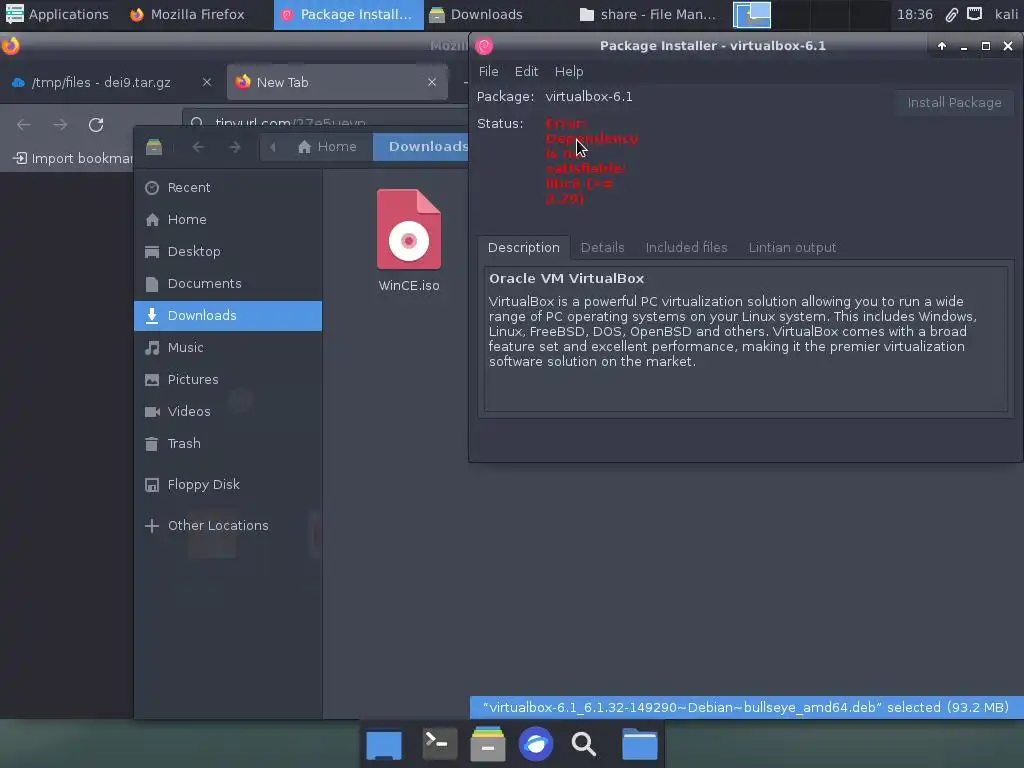
Task: Click the Firefox URL address bar
Action: pyautogui.click(x=327, y=121)
